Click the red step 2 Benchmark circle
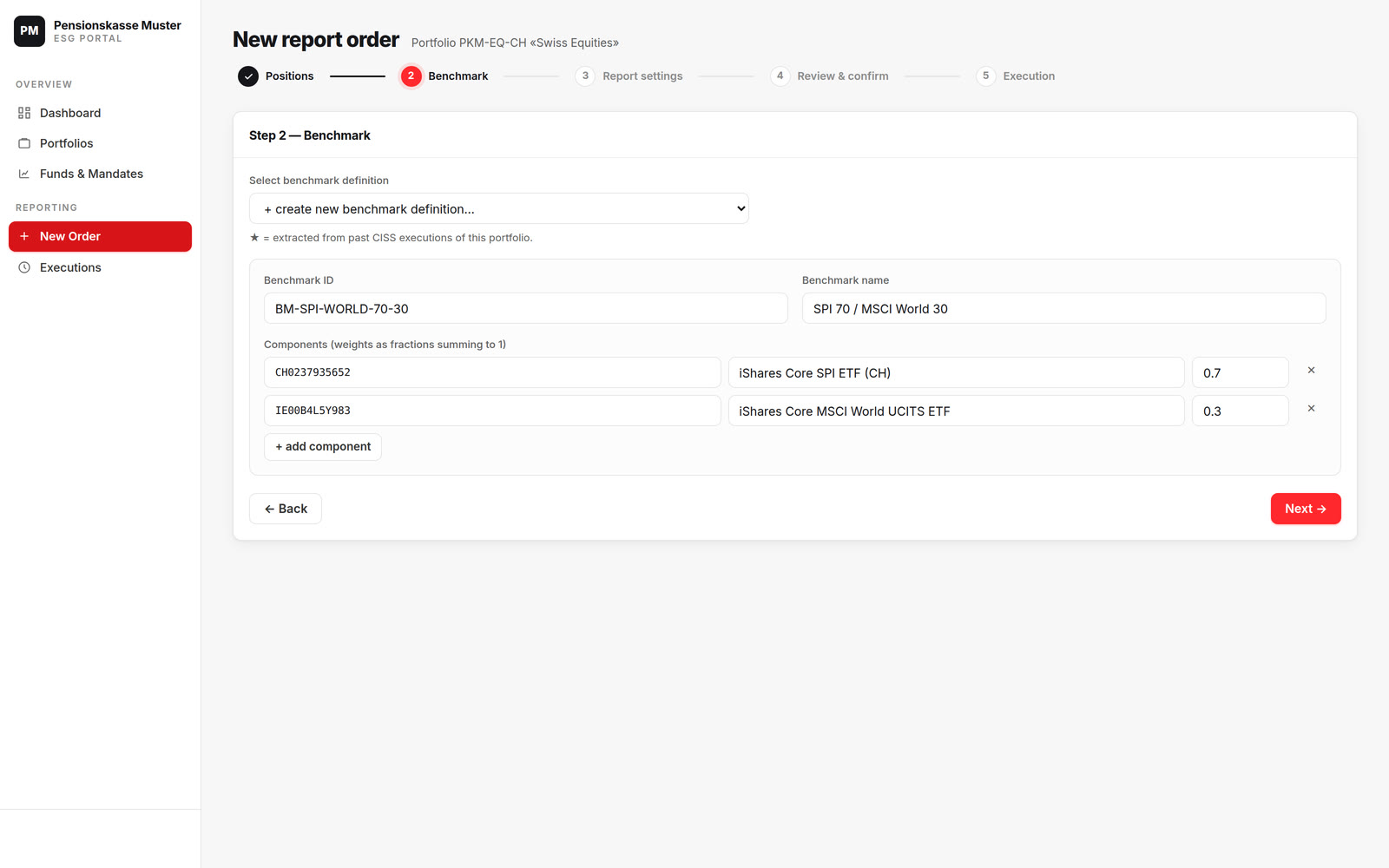The image size is (1389, 868). pos(411,76)
